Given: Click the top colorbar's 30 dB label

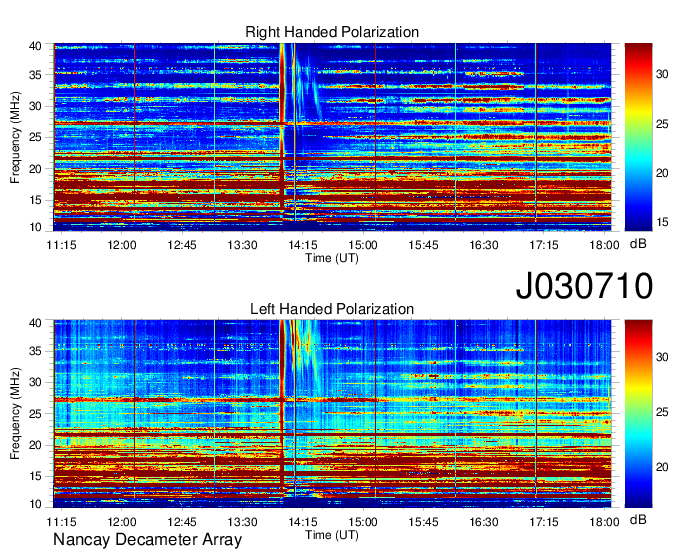Looking at the screenshot, I should click(x=662, y=74).
